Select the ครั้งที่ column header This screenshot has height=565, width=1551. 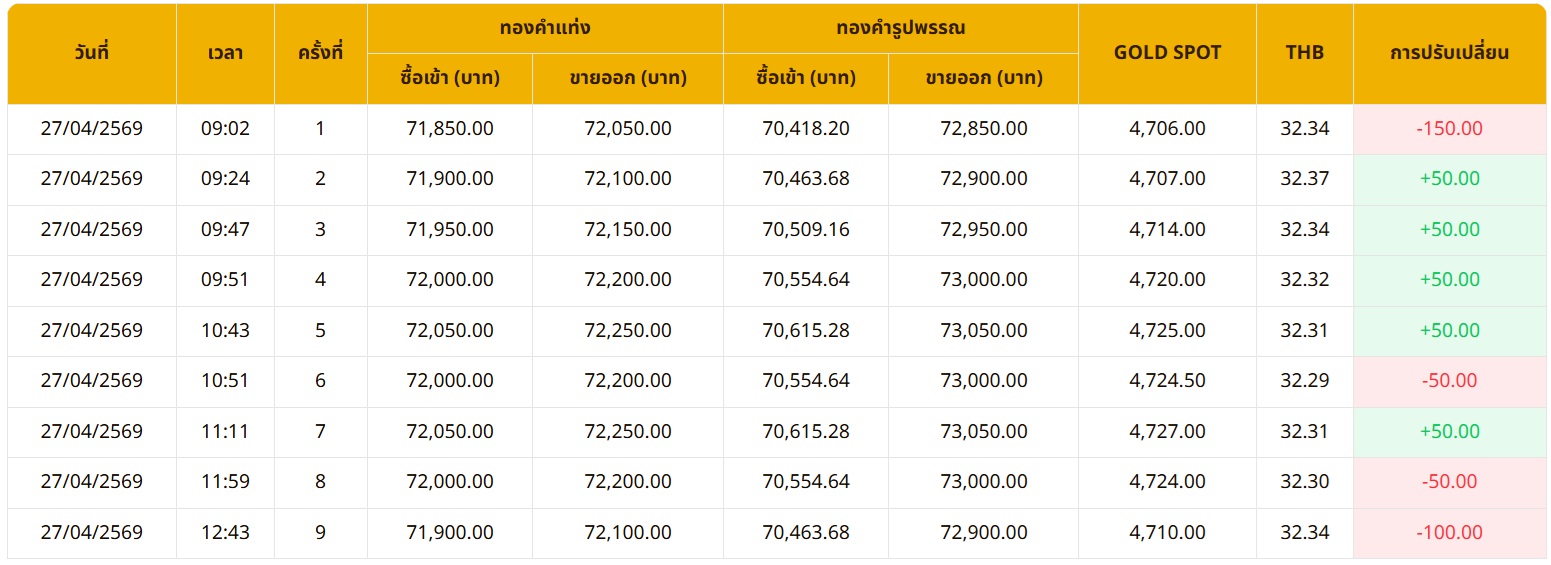(x=320, y=53)
